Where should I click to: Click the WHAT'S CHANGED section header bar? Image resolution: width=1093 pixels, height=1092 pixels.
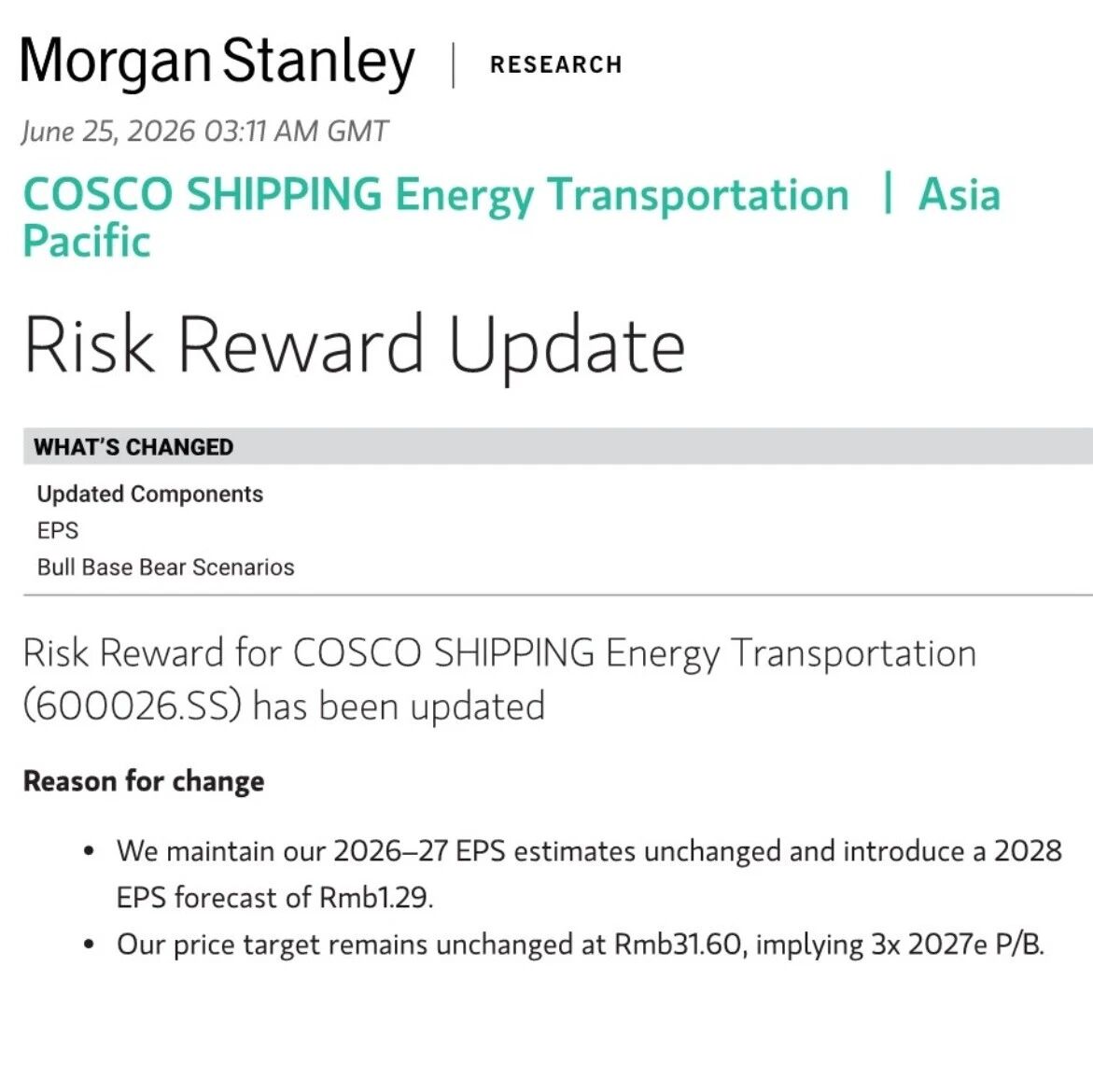click(x=557, y=447)
